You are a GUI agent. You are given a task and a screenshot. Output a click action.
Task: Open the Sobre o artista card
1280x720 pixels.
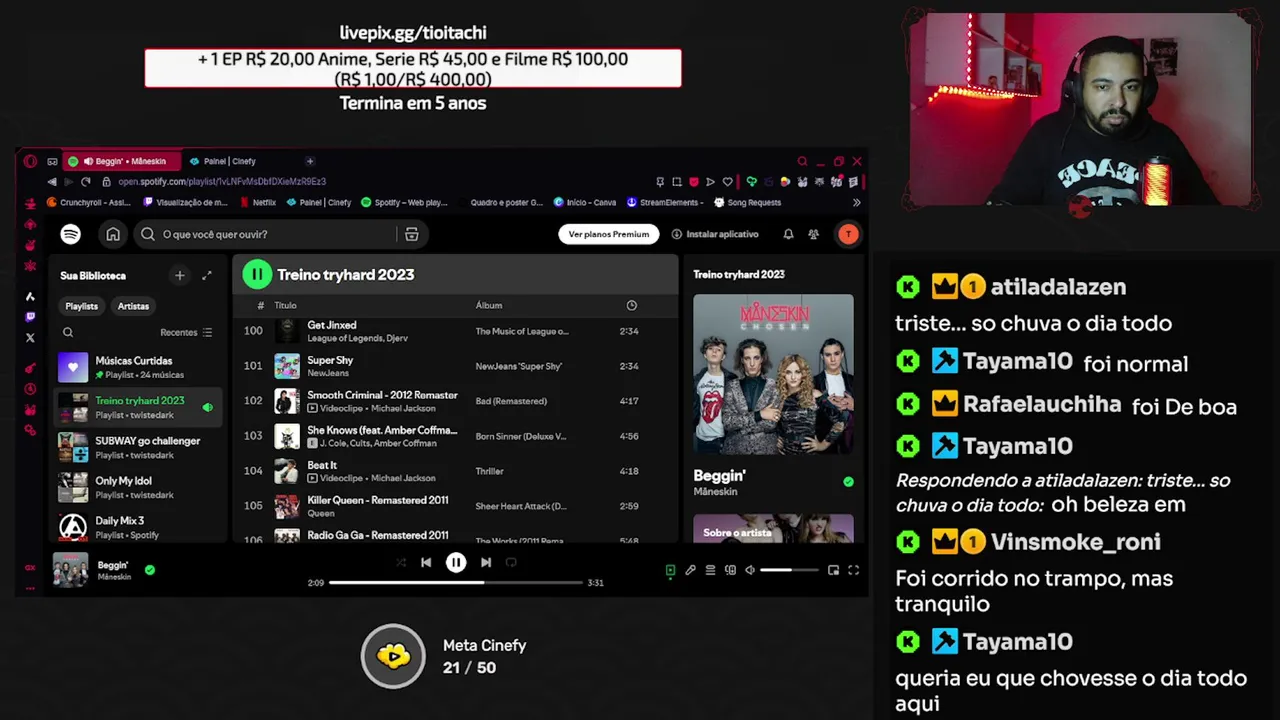point(773,529)
